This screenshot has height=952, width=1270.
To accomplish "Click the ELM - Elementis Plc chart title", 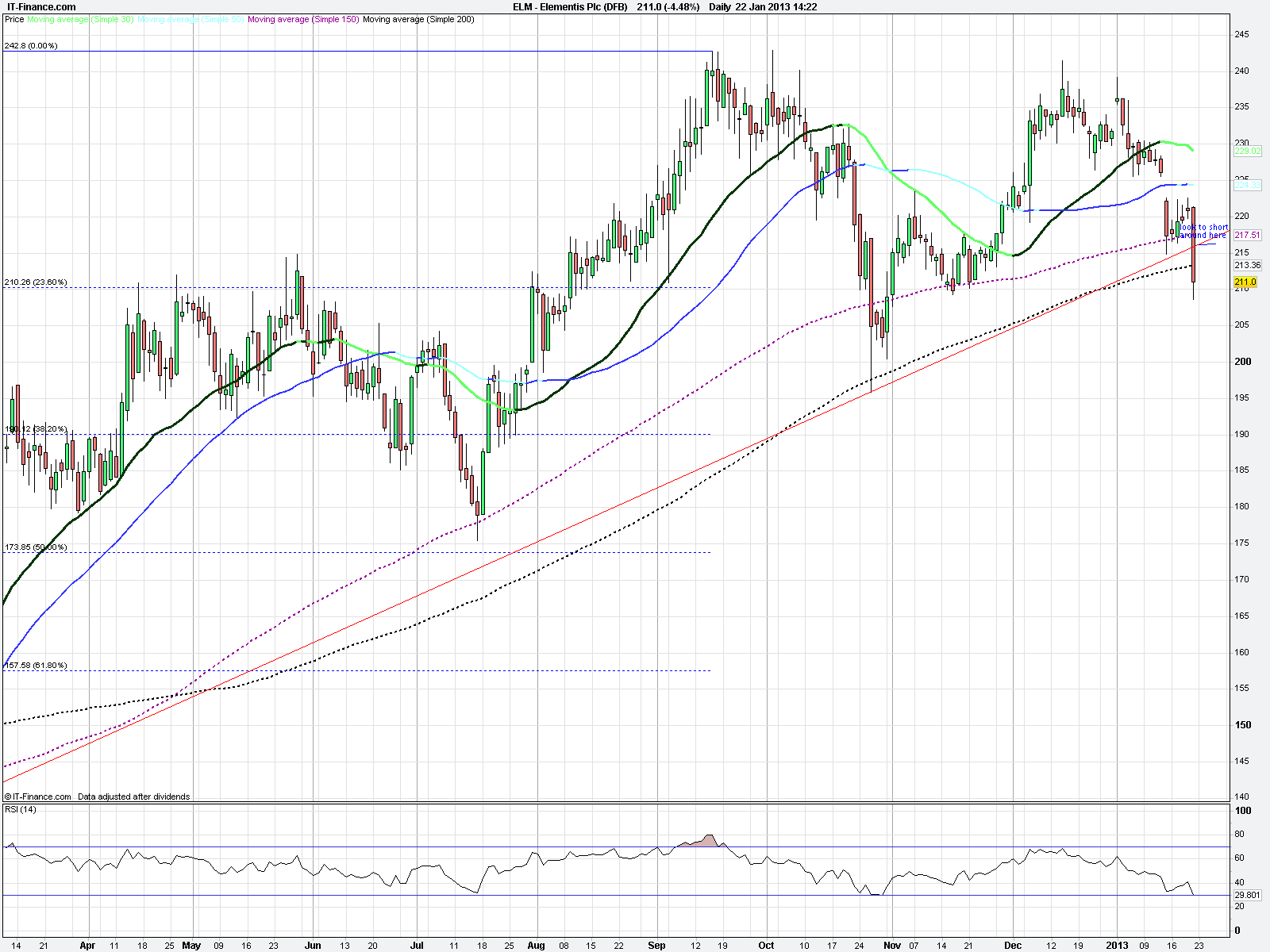I will pyautogui.click(x=569, y=7).
